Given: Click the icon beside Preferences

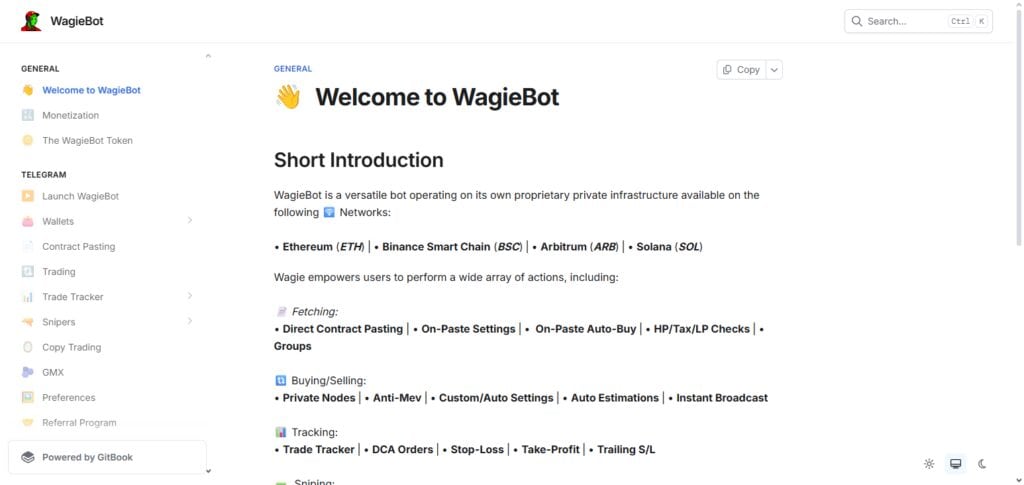Looking at the screenshot, I should click(x=27, y=397).
